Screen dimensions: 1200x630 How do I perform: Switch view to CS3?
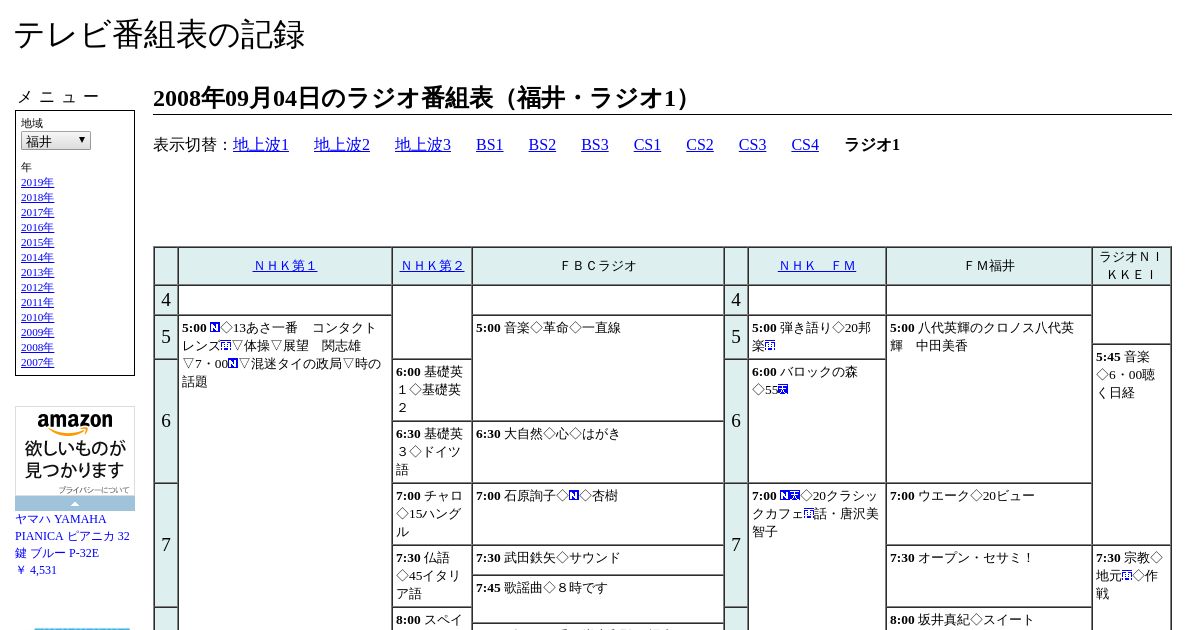coord(752,145)
